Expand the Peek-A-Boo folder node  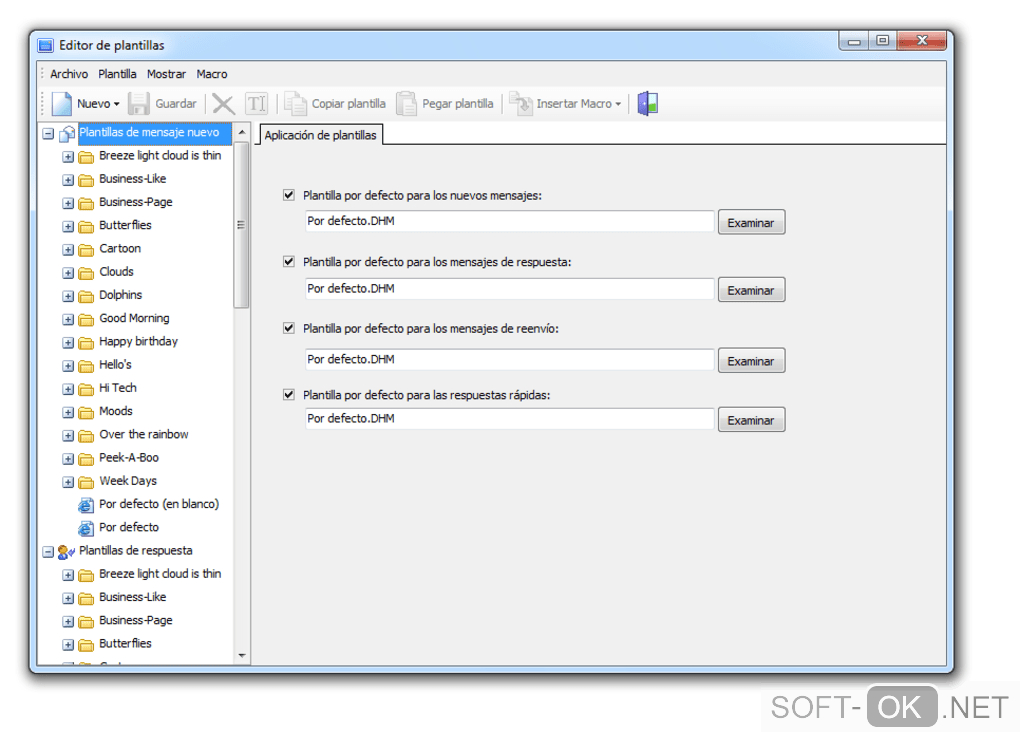pyautogui.click(x=68, y=459)
